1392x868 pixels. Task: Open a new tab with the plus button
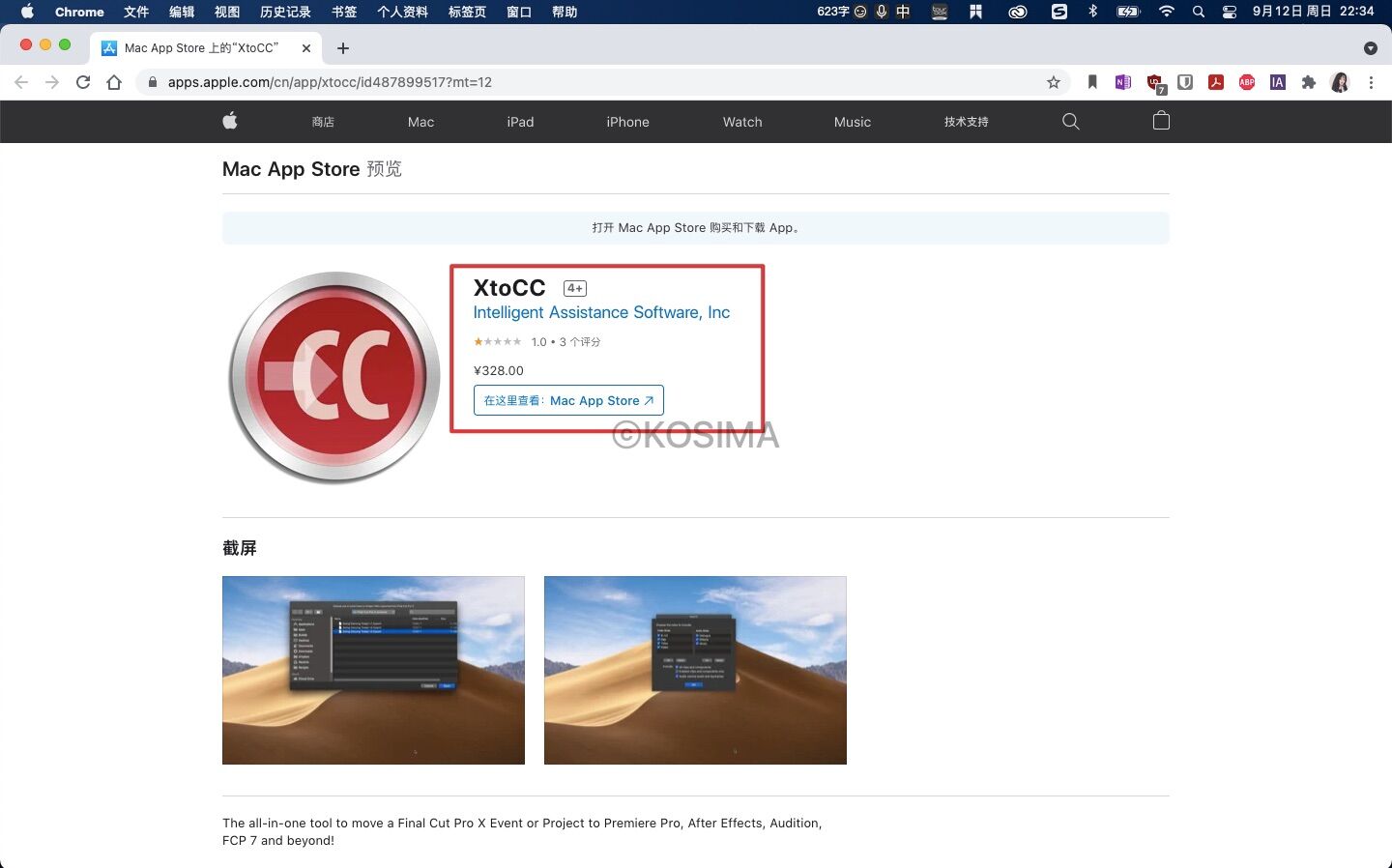coord(342,48)
